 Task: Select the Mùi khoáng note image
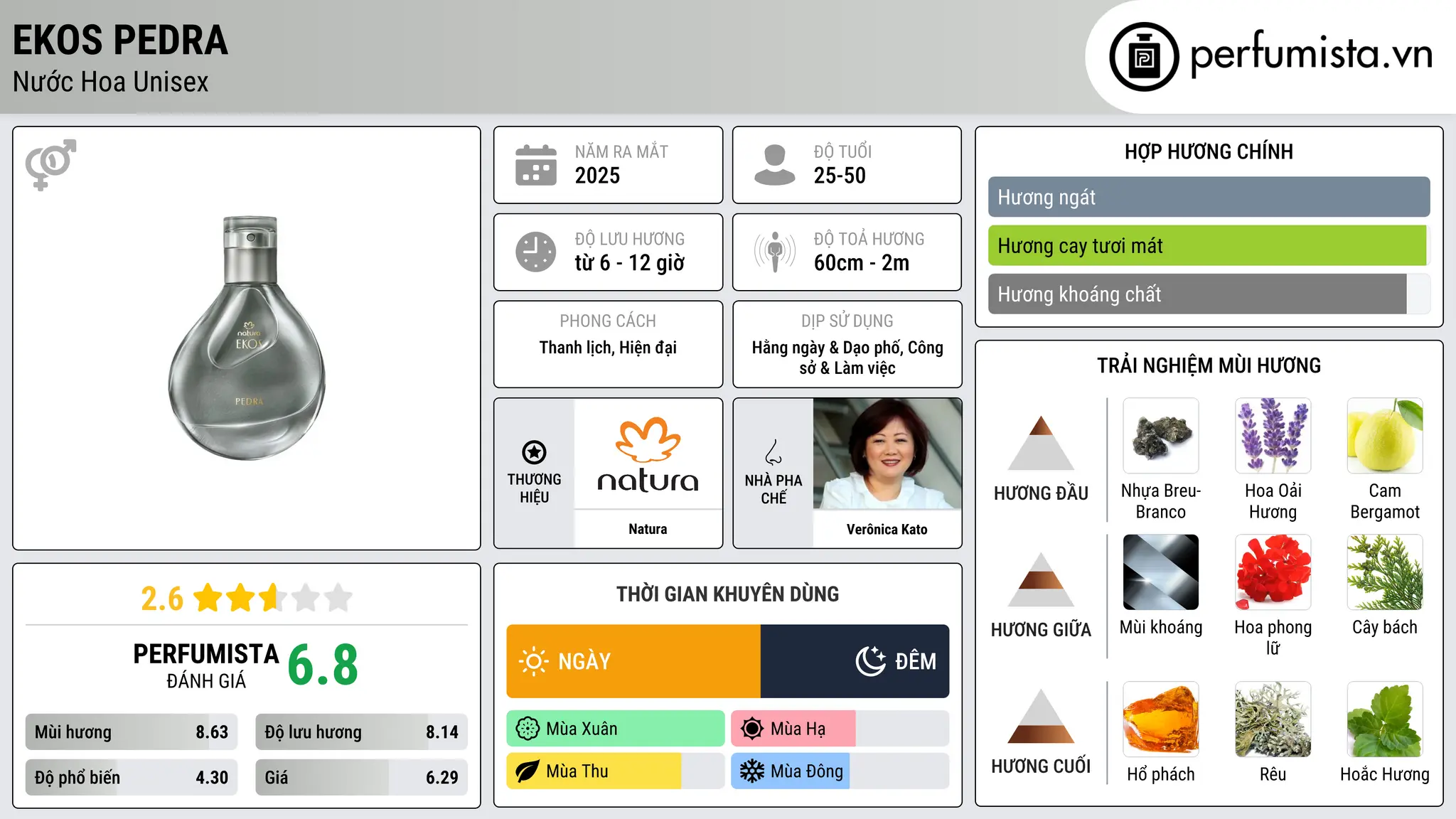pos(1161,572)
